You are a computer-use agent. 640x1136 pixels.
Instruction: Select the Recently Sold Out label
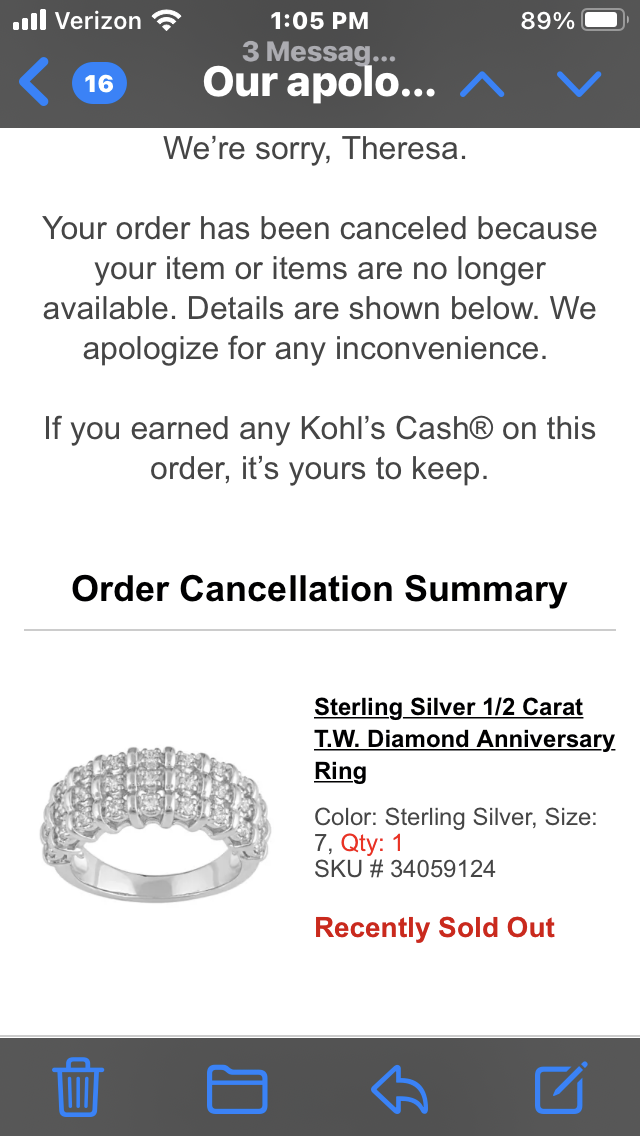[x=434, y=928]
